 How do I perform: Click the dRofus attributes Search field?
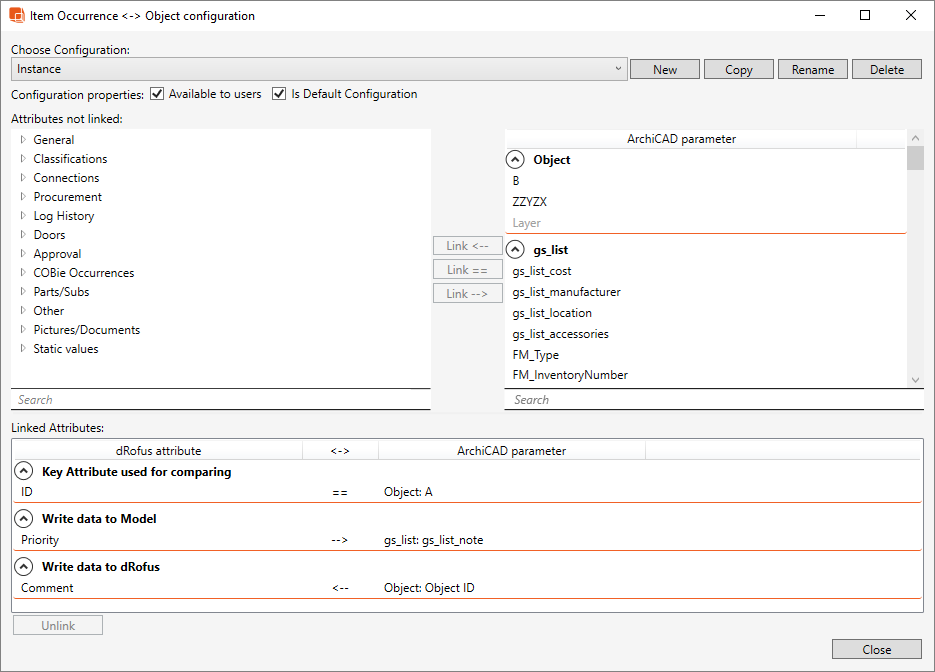220,400
